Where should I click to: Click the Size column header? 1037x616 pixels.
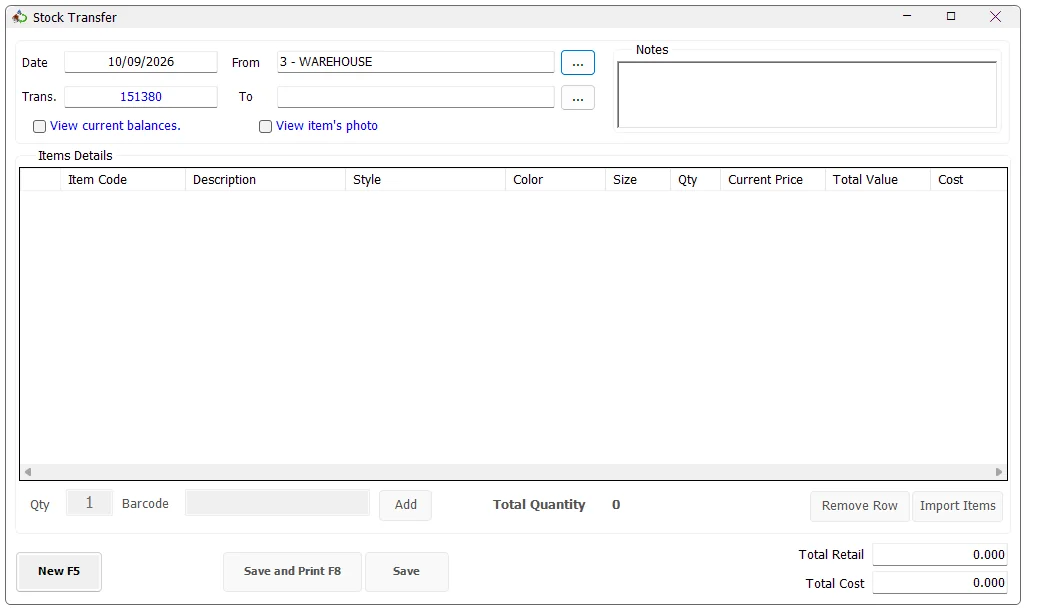pos(638,180)
